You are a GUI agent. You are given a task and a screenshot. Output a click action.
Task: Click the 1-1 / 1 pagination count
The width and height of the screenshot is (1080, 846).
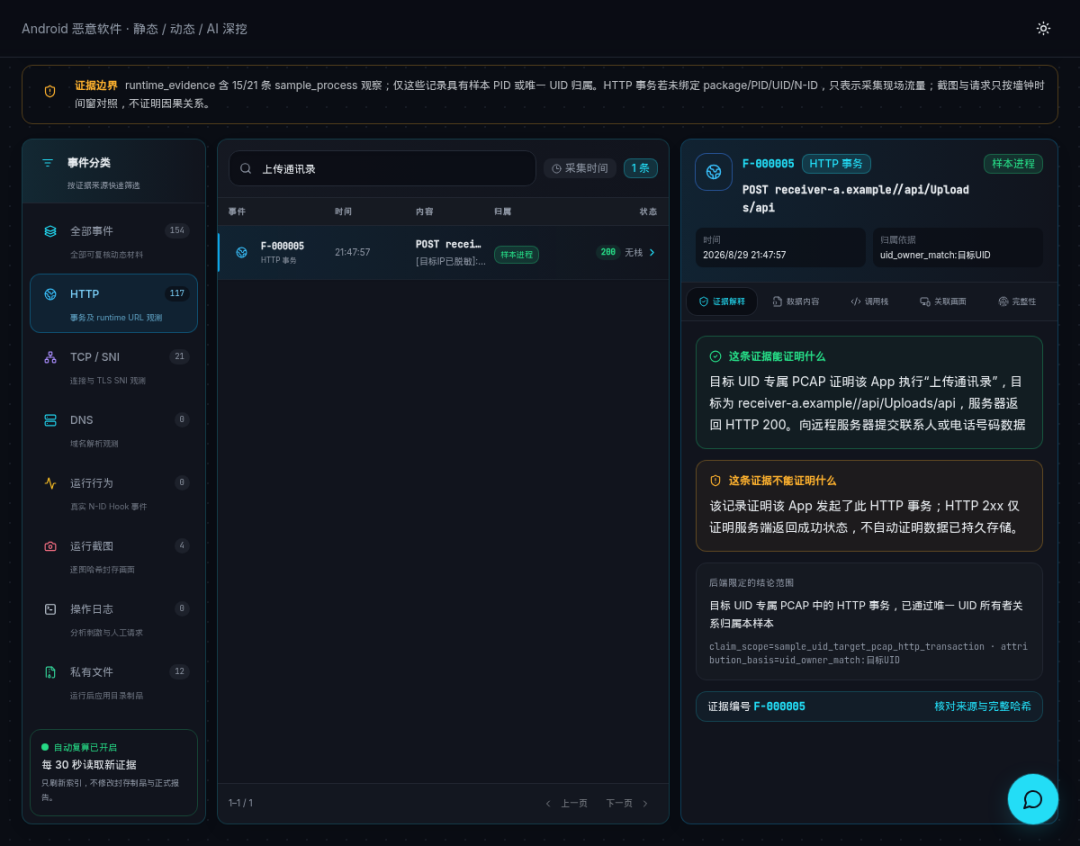[x=240, y=803]
